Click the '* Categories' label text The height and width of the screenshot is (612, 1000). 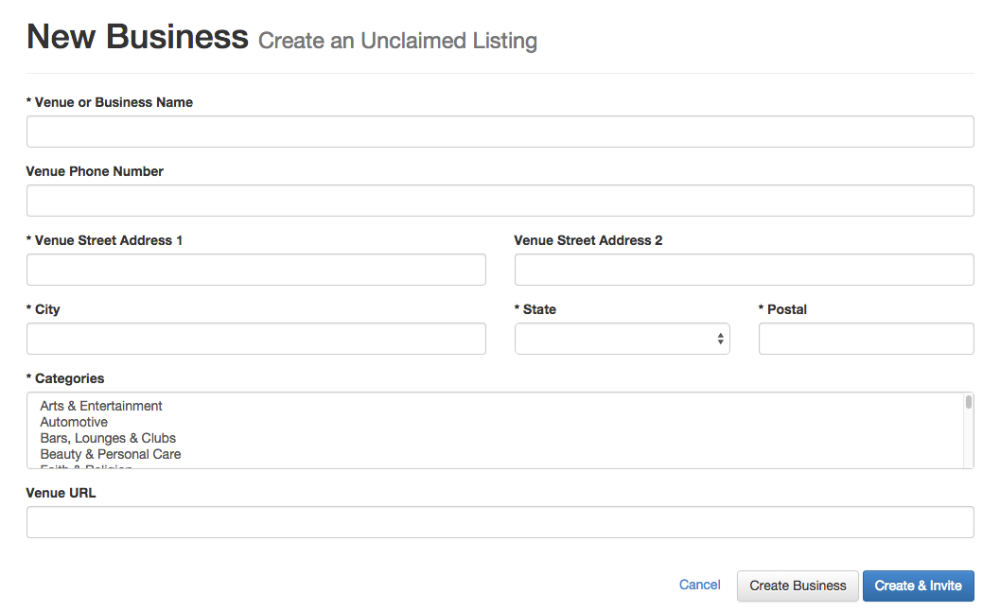(x=65, y=378)
